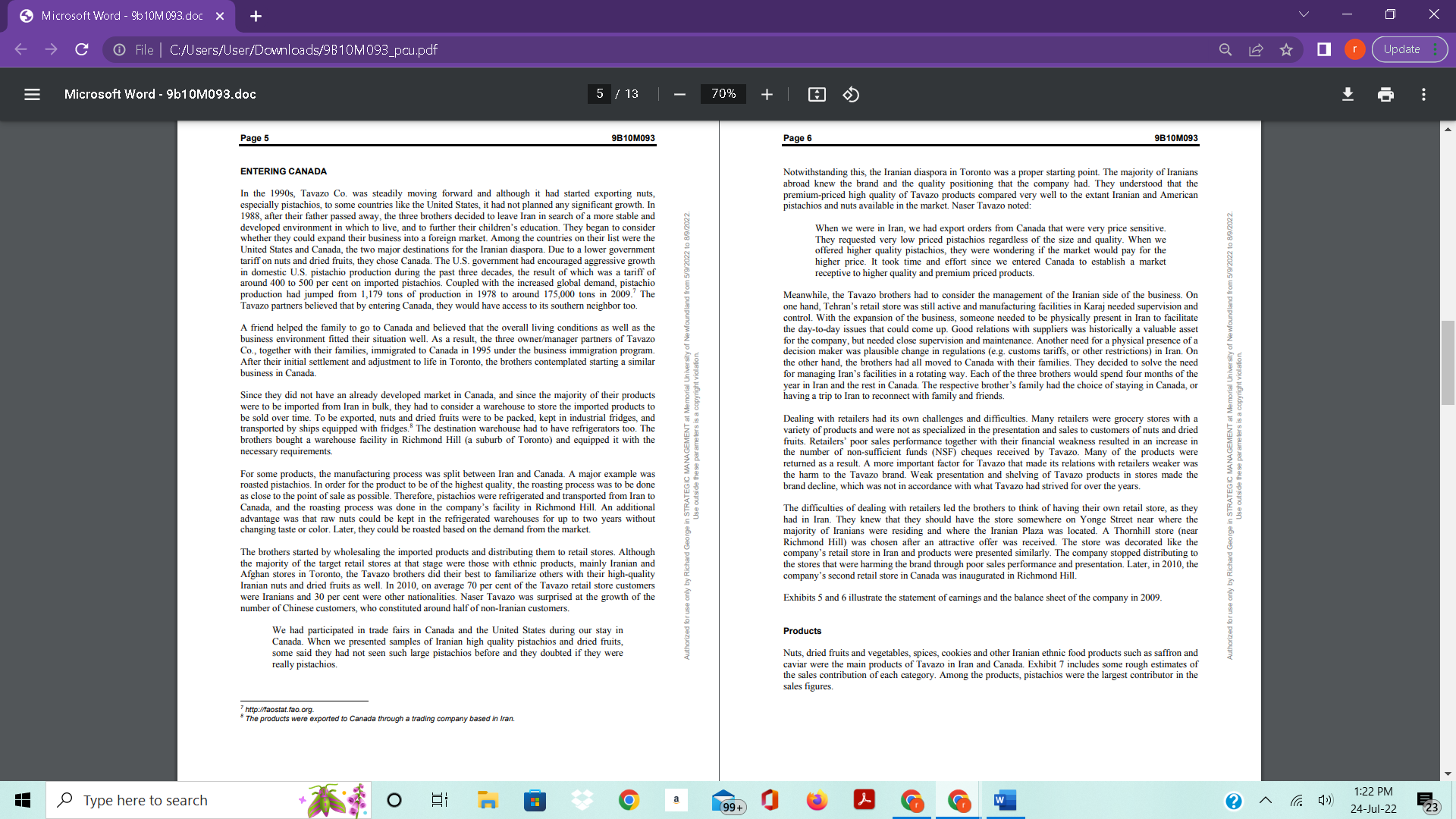Toggle the bookmark star for this page

click(x=1287, y=49)
